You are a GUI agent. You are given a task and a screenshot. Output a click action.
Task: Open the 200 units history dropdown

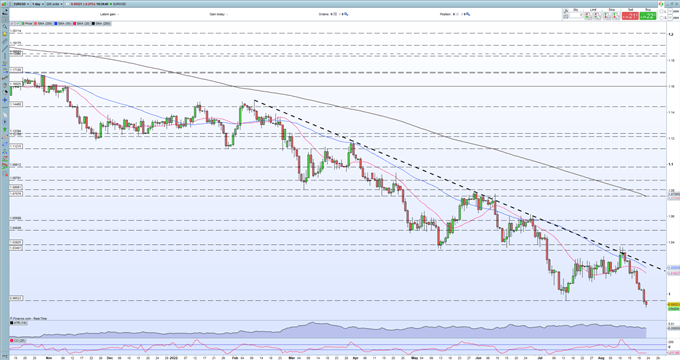[x=54, y=4]
